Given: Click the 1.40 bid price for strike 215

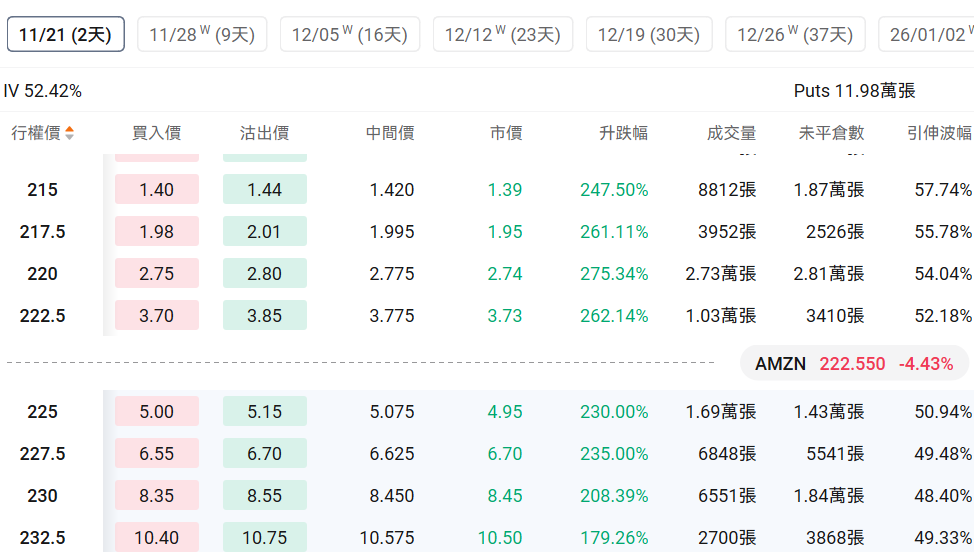Looking at the screenshot, I should point(157,190).
